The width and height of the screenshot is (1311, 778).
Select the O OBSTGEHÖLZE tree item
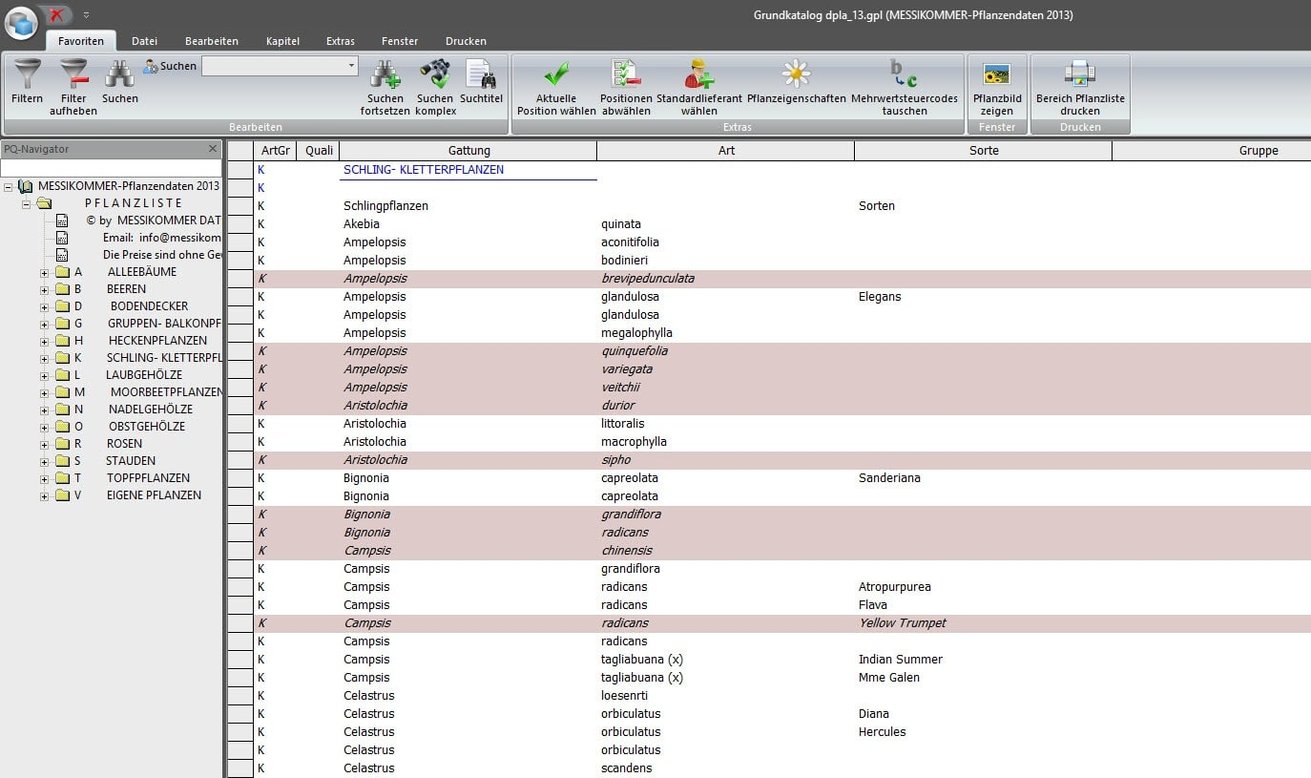pyautogui.click(x=129, y=426)
